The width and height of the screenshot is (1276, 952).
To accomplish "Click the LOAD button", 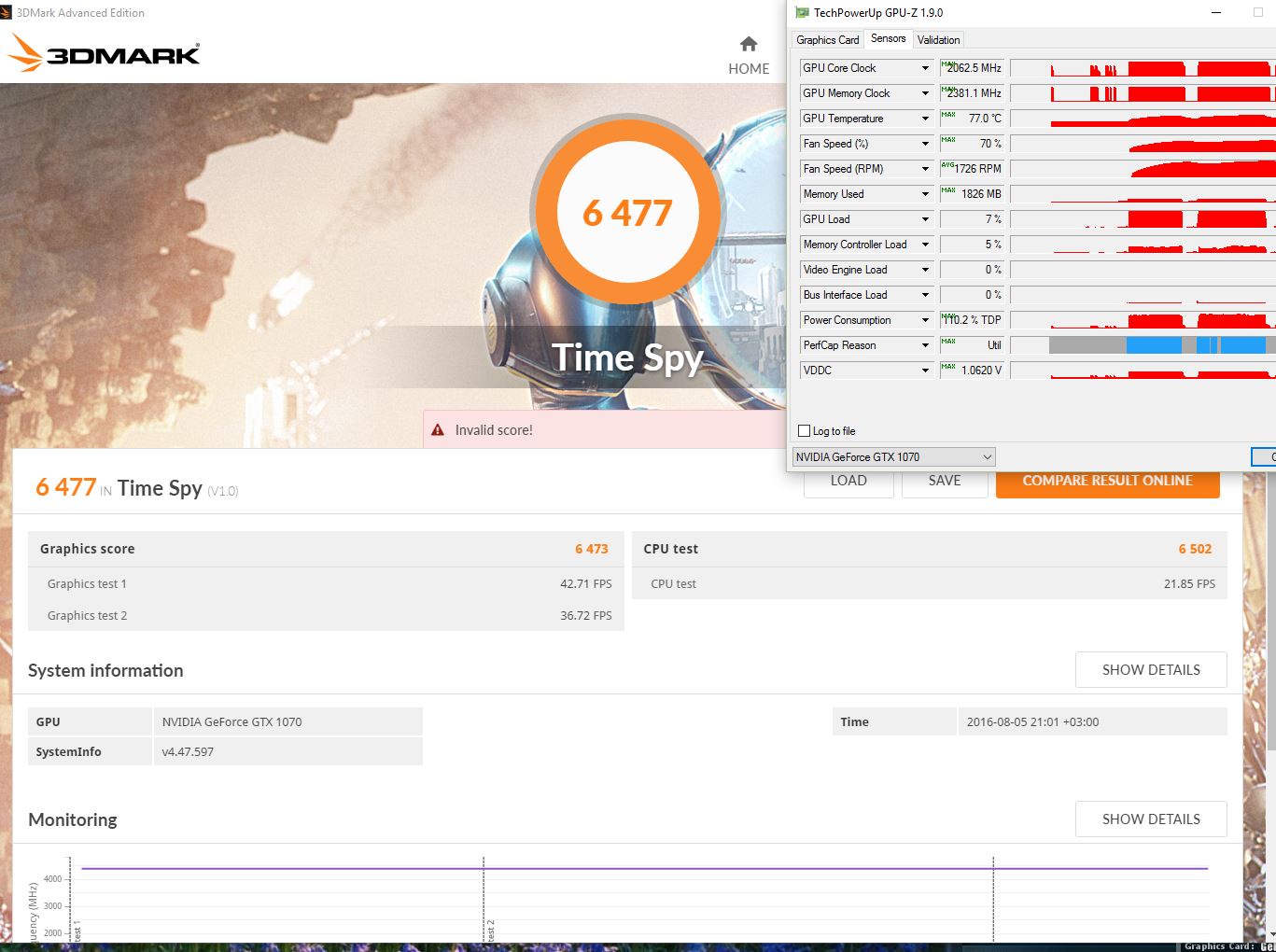I will tap(848, 483).
